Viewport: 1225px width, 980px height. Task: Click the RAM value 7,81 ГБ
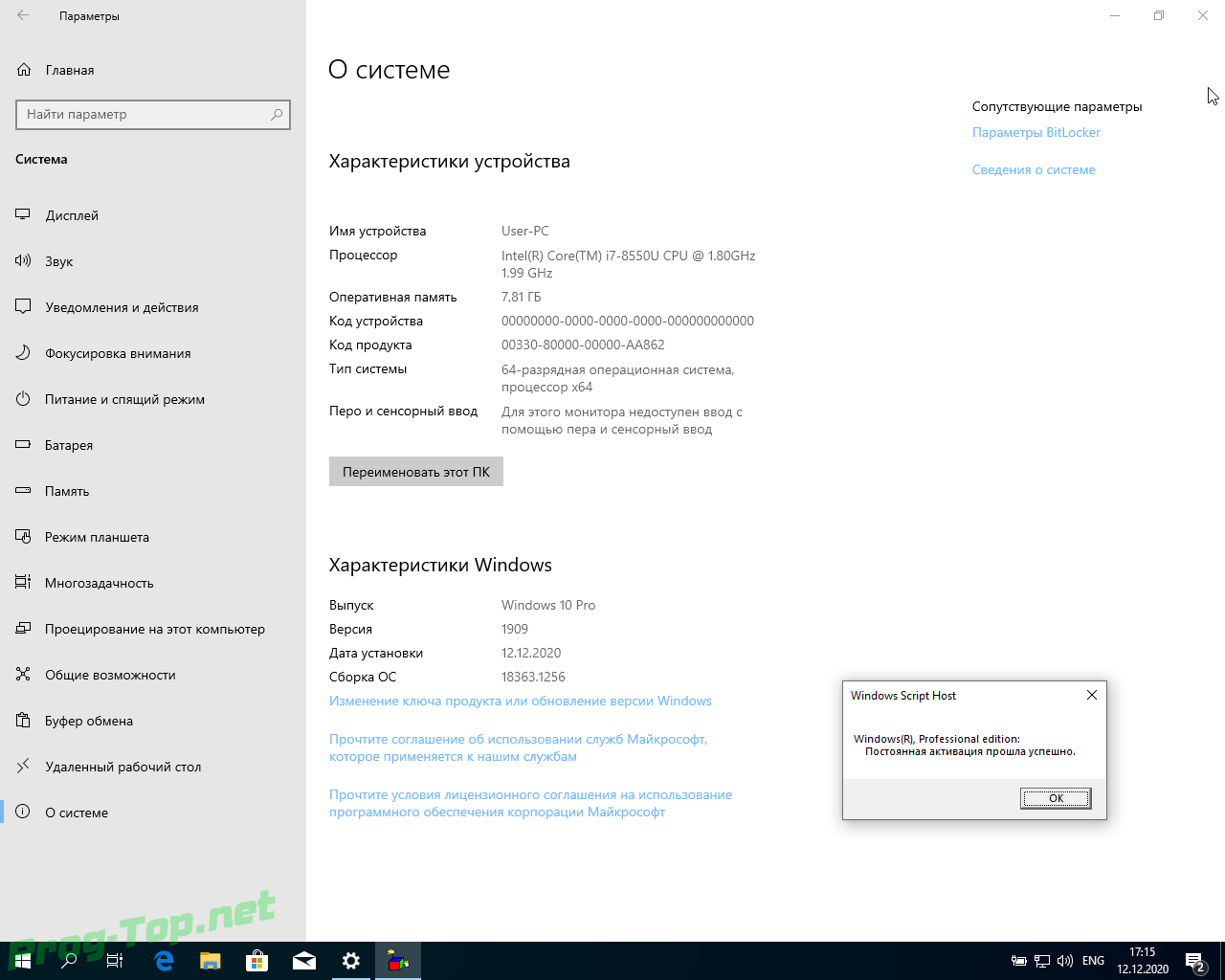[522, 297]
